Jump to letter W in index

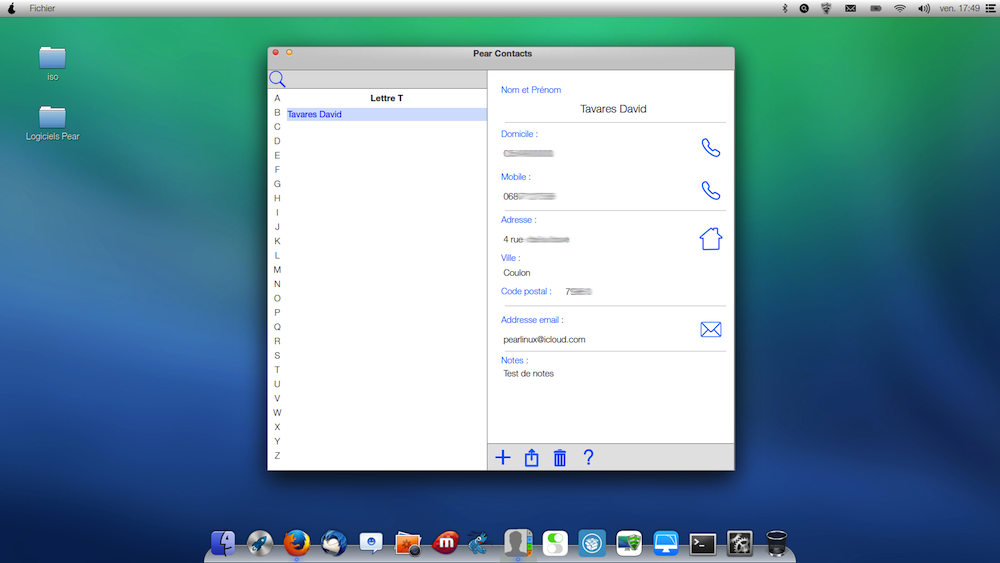(x=277, y=413)
